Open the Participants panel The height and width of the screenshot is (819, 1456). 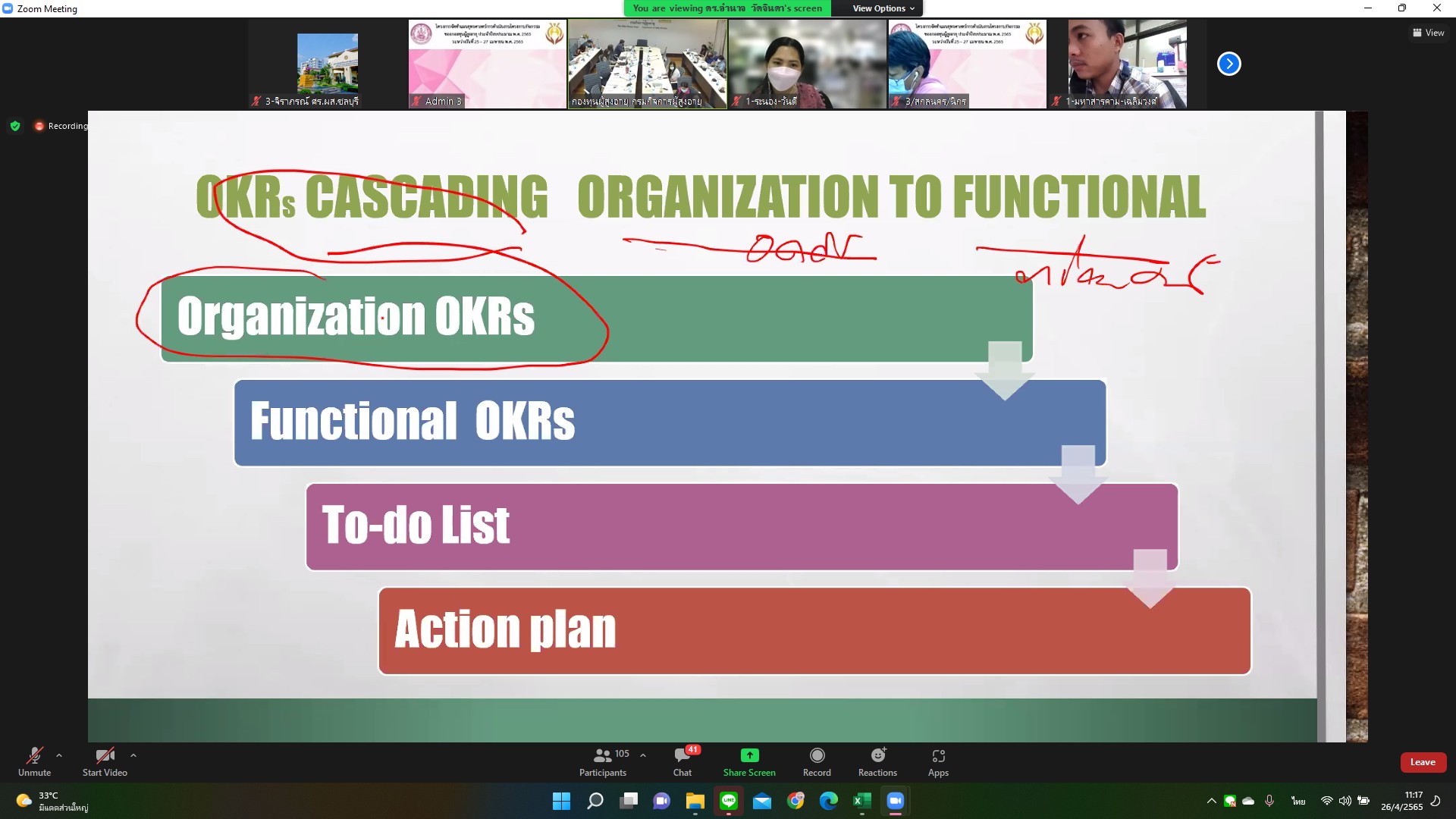click(603, 761)
